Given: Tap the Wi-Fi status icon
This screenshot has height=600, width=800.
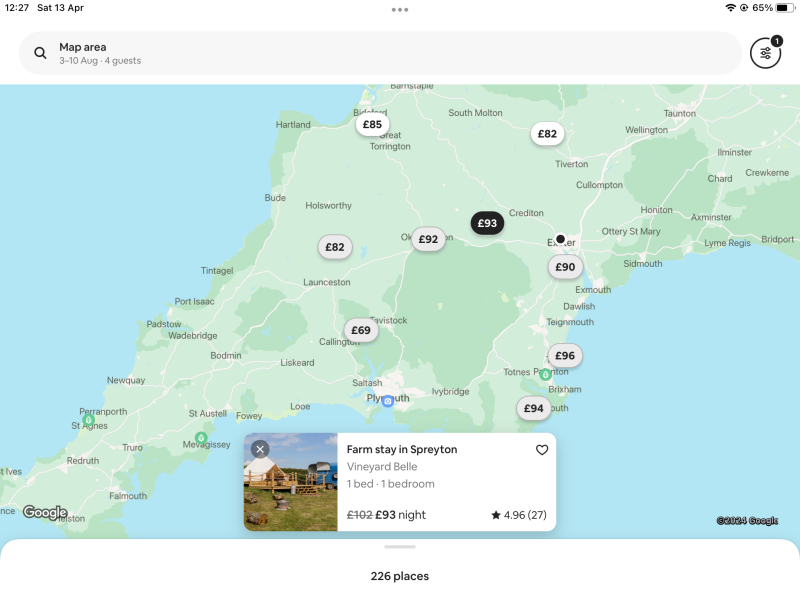Looking at the screenshot, I should [731, 8].
